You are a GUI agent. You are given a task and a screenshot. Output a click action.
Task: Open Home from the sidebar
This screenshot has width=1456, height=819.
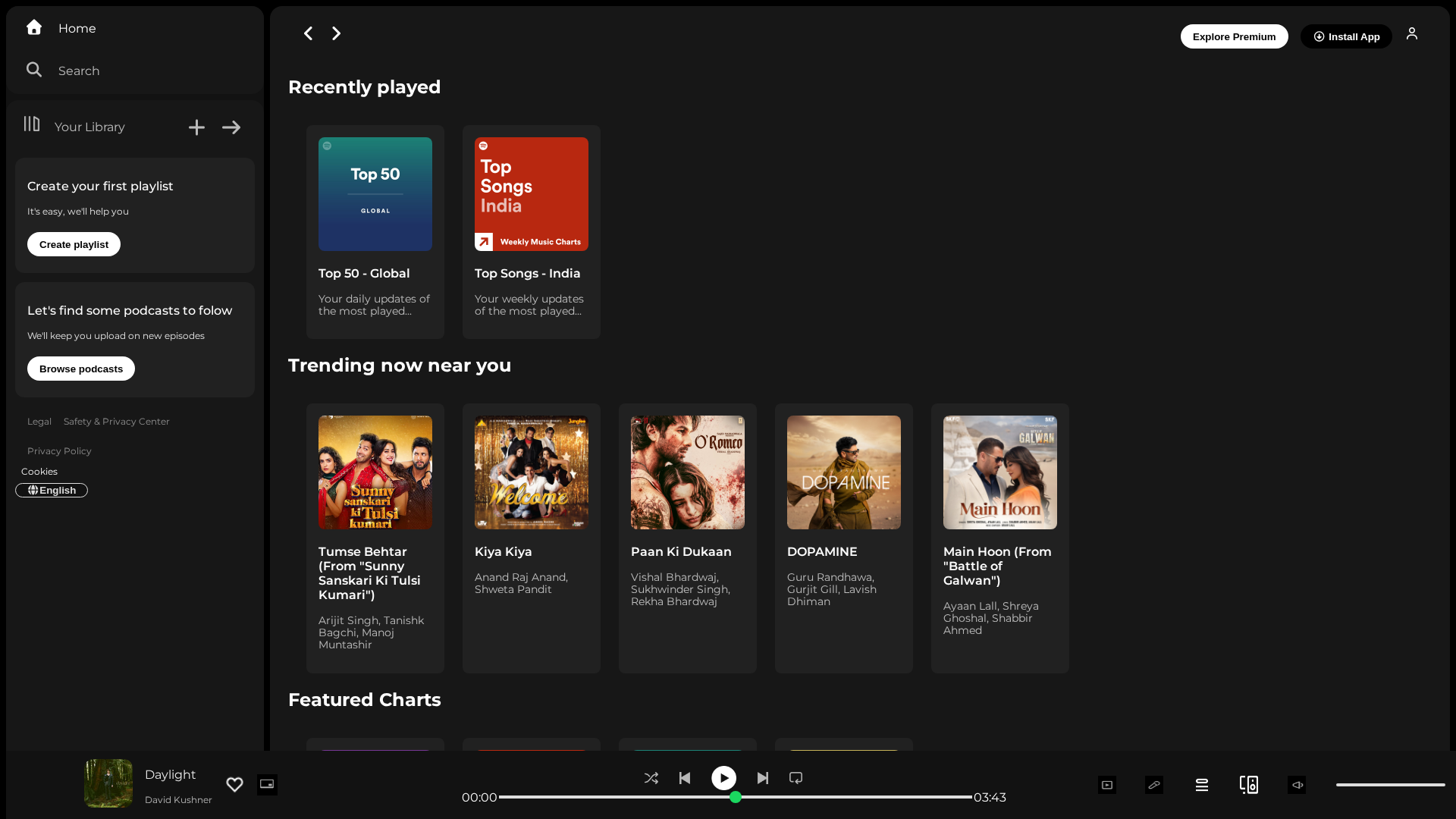tap(61, 28)
